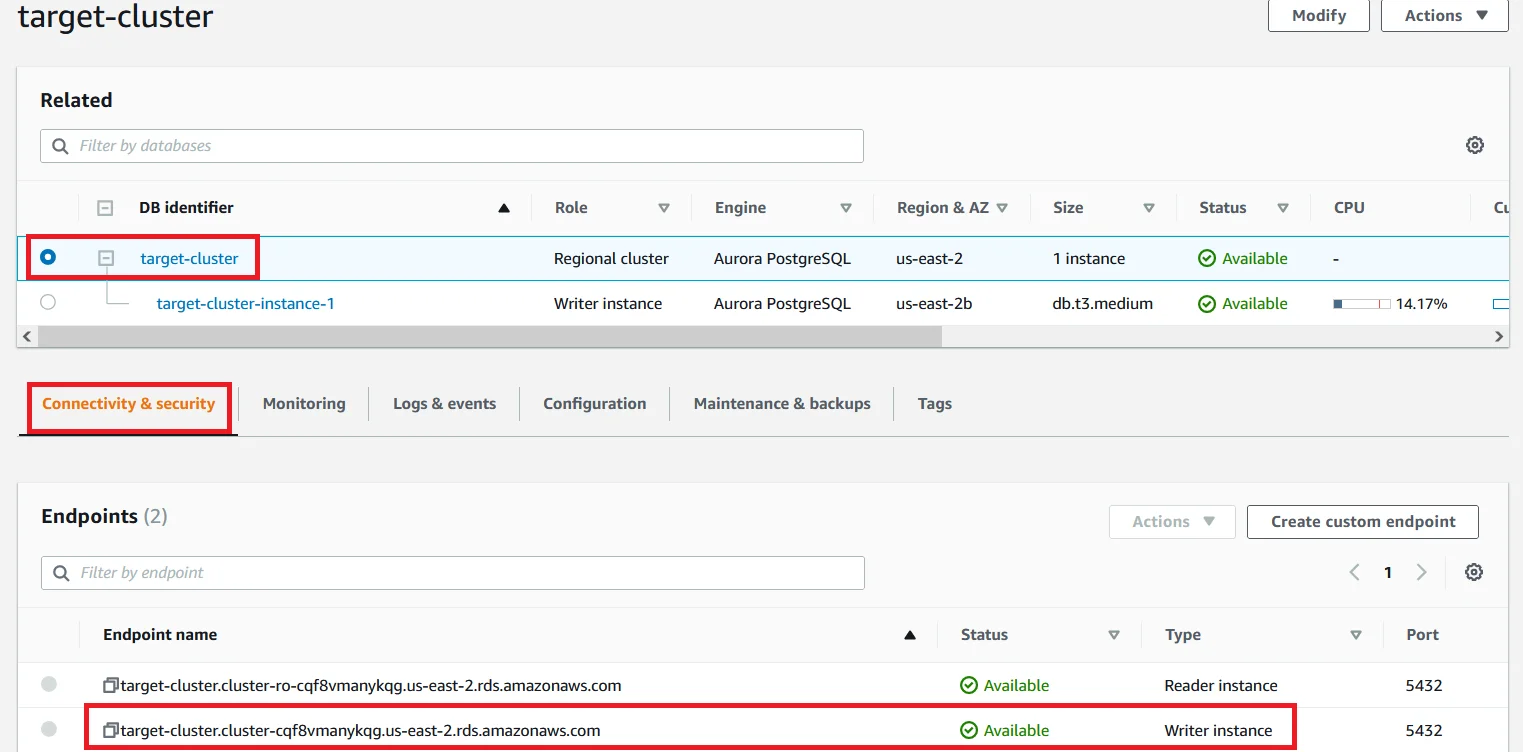Click Reader instance type cell
The height and width of the screenshot is (752, 1523).
pos(1221,685)
